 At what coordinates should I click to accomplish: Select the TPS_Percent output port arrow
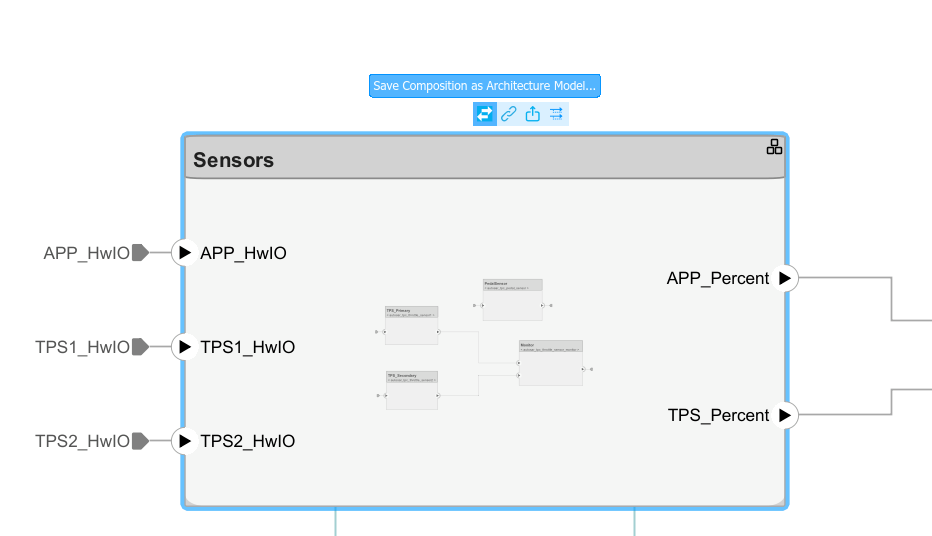pyautogui.click(x=785, y=415)
